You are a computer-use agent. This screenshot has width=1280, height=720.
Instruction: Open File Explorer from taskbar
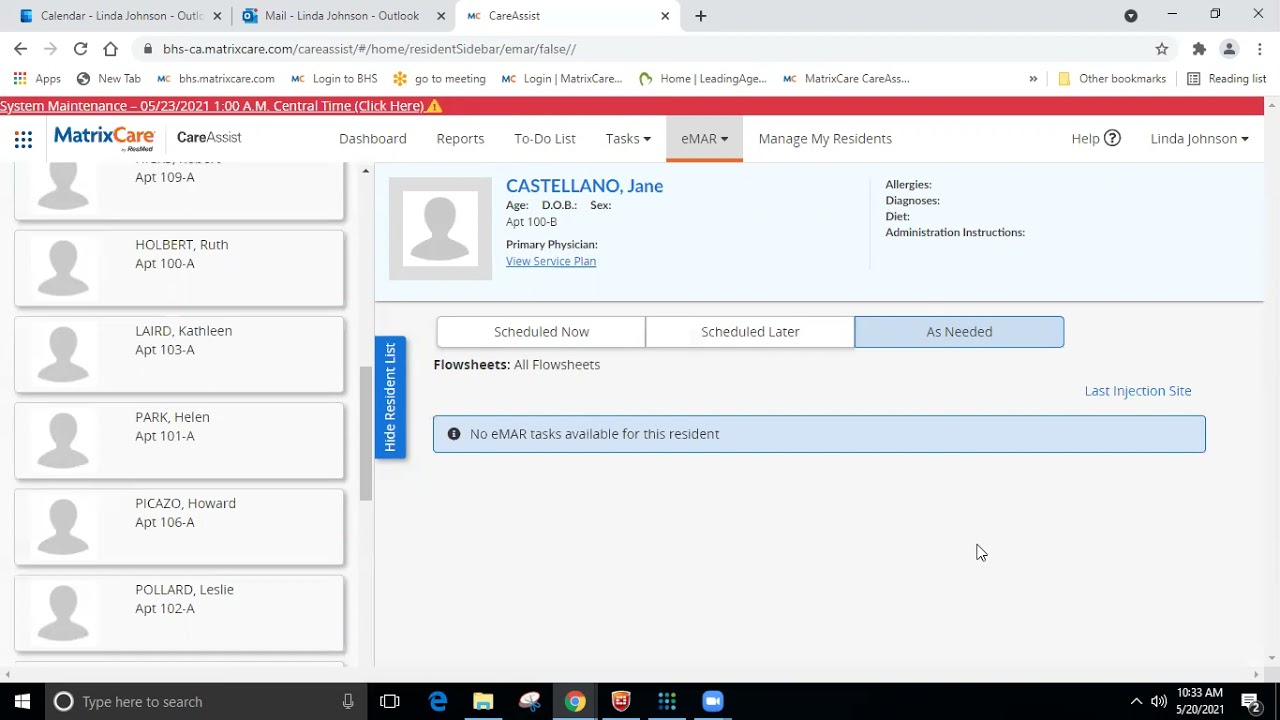(x=484, y=701)
